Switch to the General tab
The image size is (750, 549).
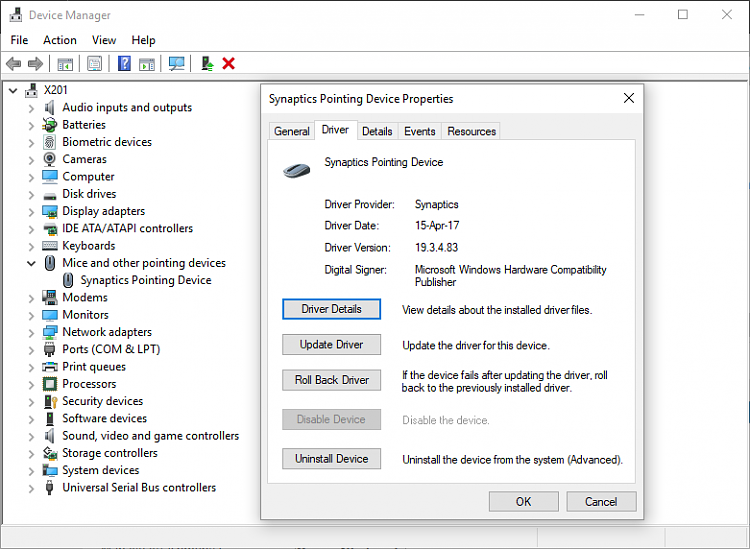tap(292, 132)
